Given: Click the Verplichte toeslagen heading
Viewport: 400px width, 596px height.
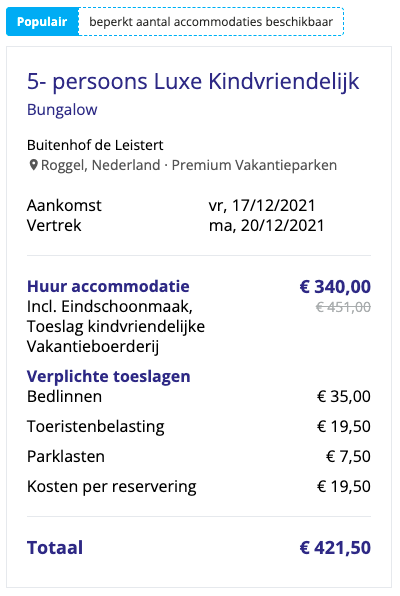Looking at the screenshot, I should coord(109,377).
